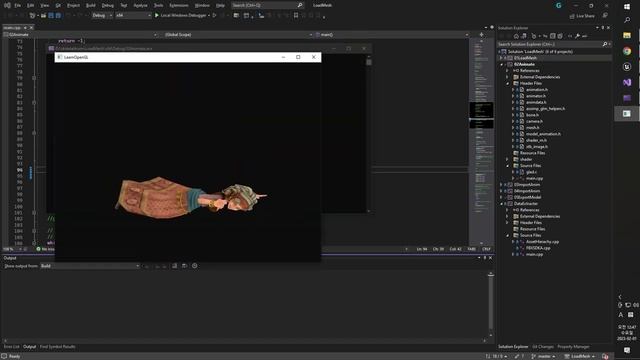Click the Collapse All icon in Solution Explorer
This screenshot has height=360, width=640.
[x=553, y=36]
